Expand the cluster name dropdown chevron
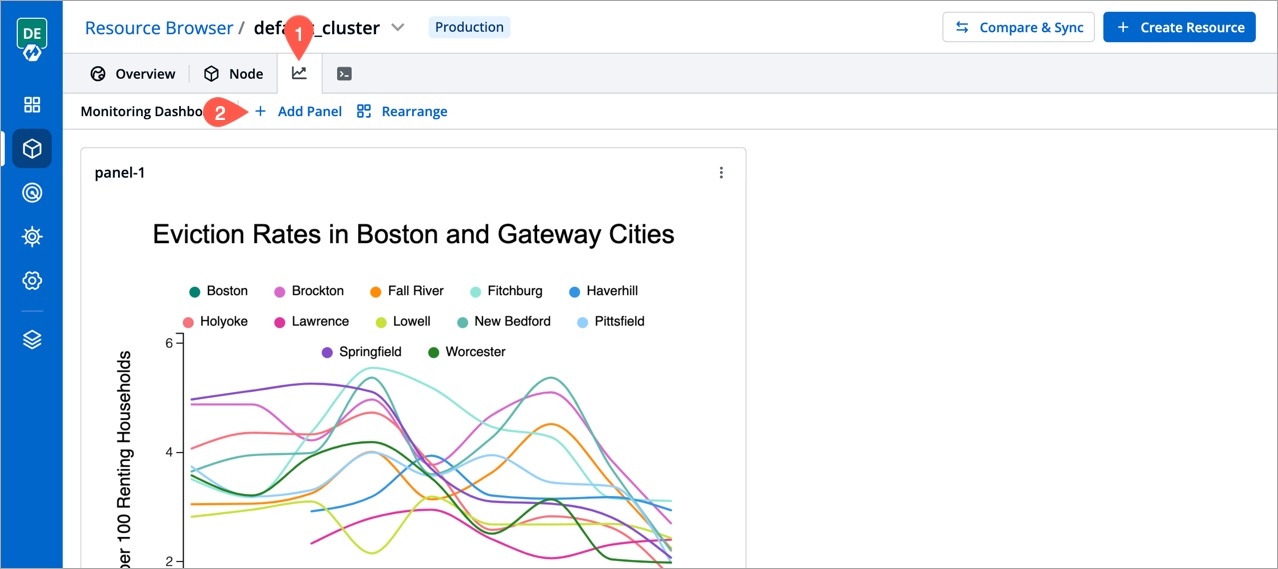1278x569 pixels. 398,28
